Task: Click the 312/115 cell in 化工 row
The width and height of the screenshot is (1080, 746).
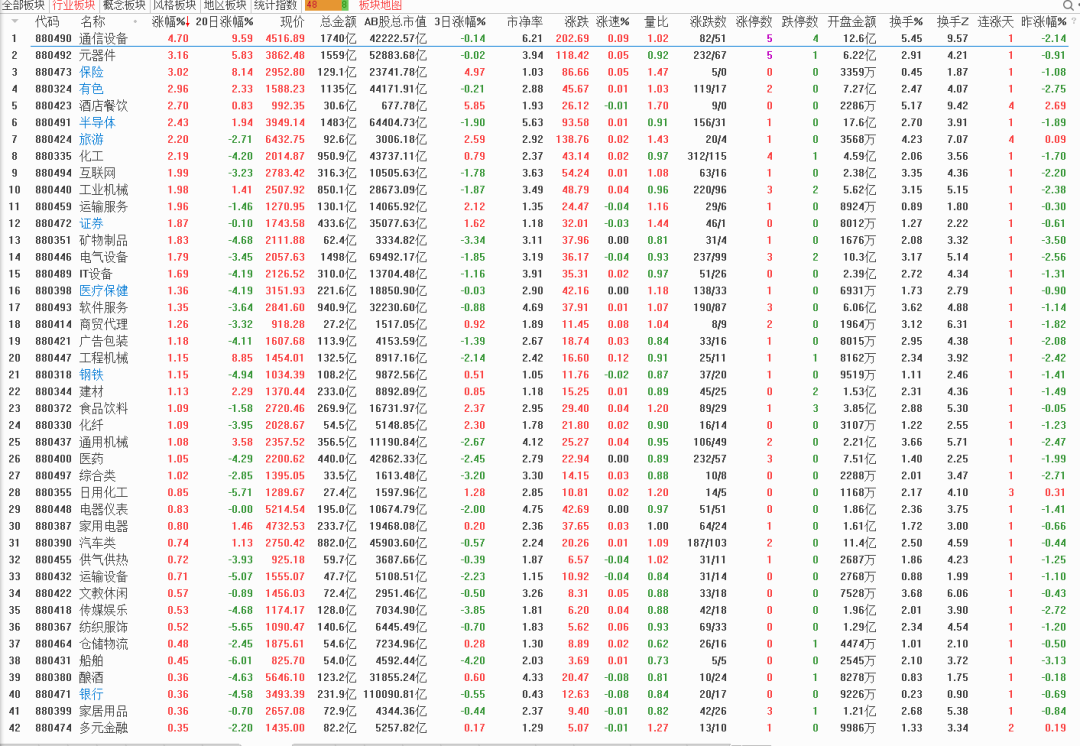Action: pyautogui.click(x=707, y=156)
